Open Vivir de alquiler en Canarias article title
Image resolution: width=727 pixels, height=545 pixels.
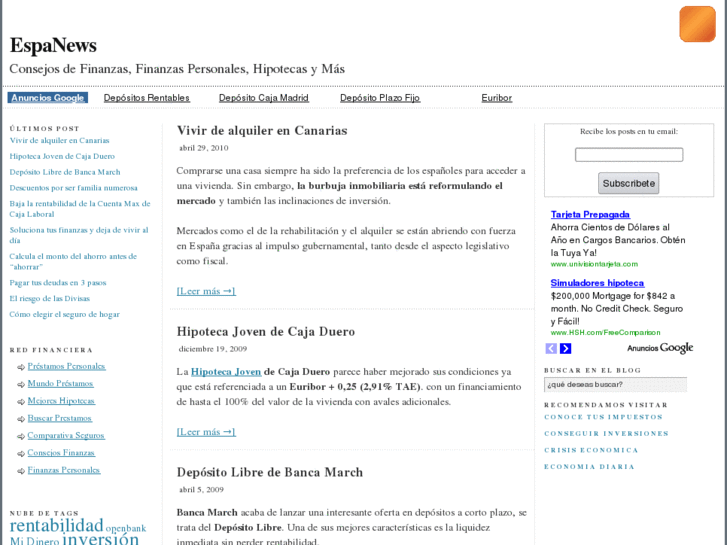pyautogui.click(x=262, y=131)
